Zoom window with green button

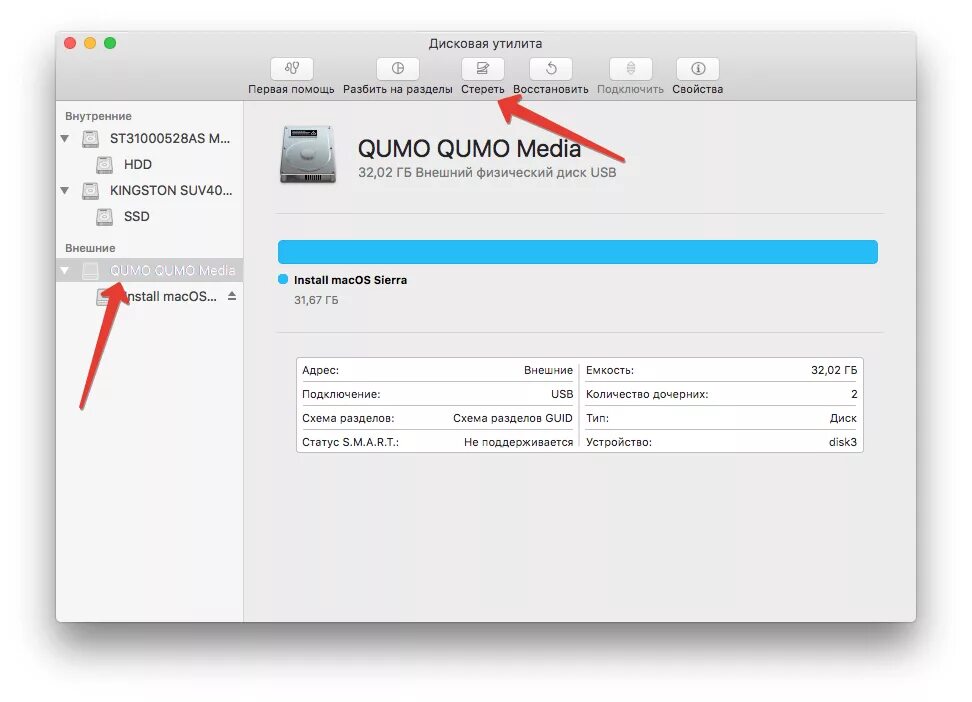110,43
